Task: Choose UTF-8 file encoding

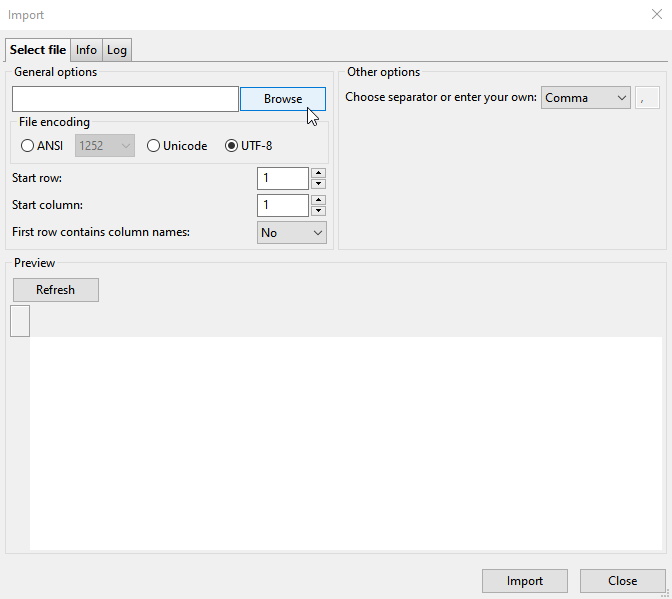Action: coord(232,146)
